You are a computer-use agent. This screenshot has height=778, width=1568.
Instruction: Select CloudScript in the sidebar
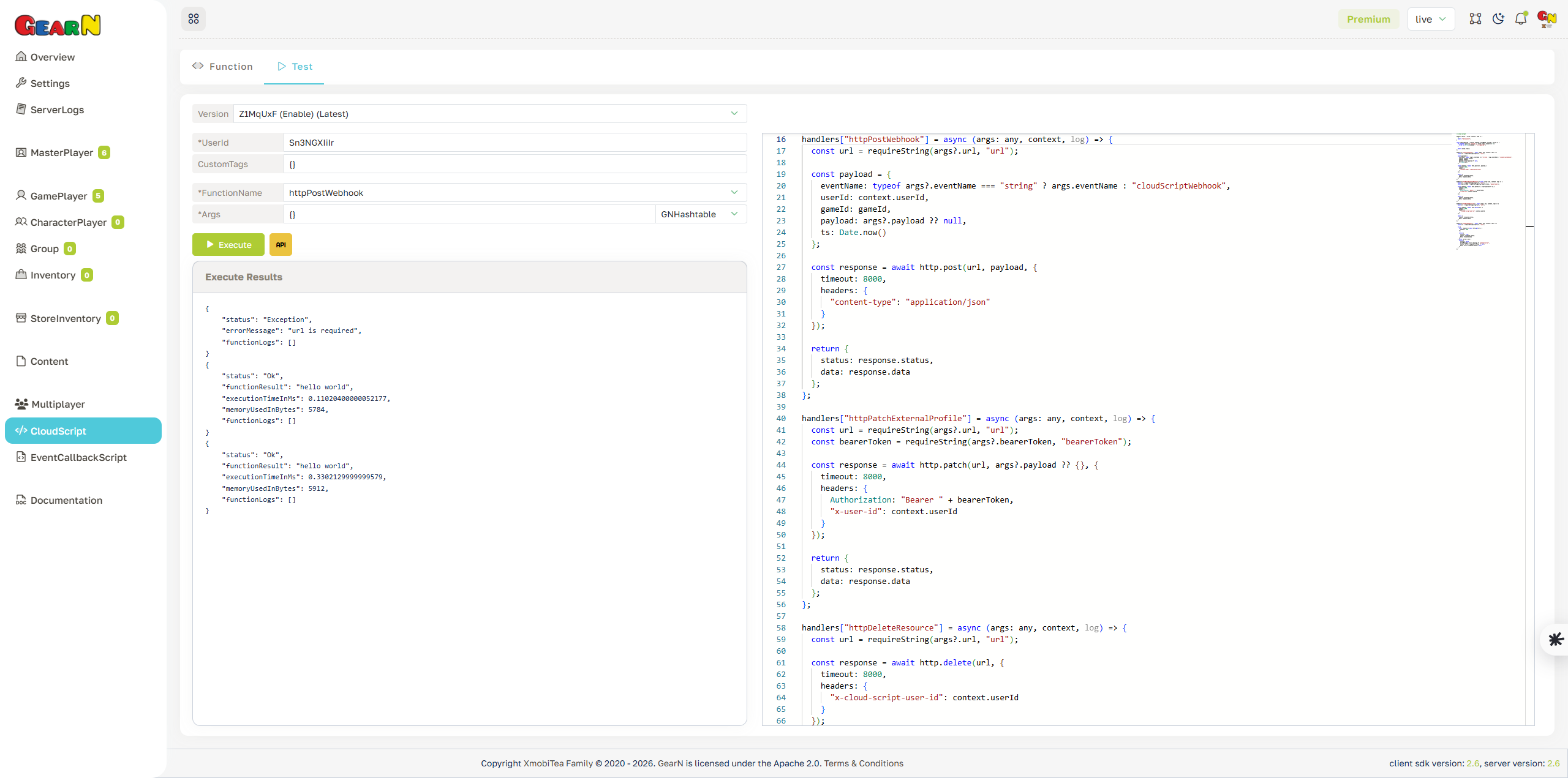(58, 430)
